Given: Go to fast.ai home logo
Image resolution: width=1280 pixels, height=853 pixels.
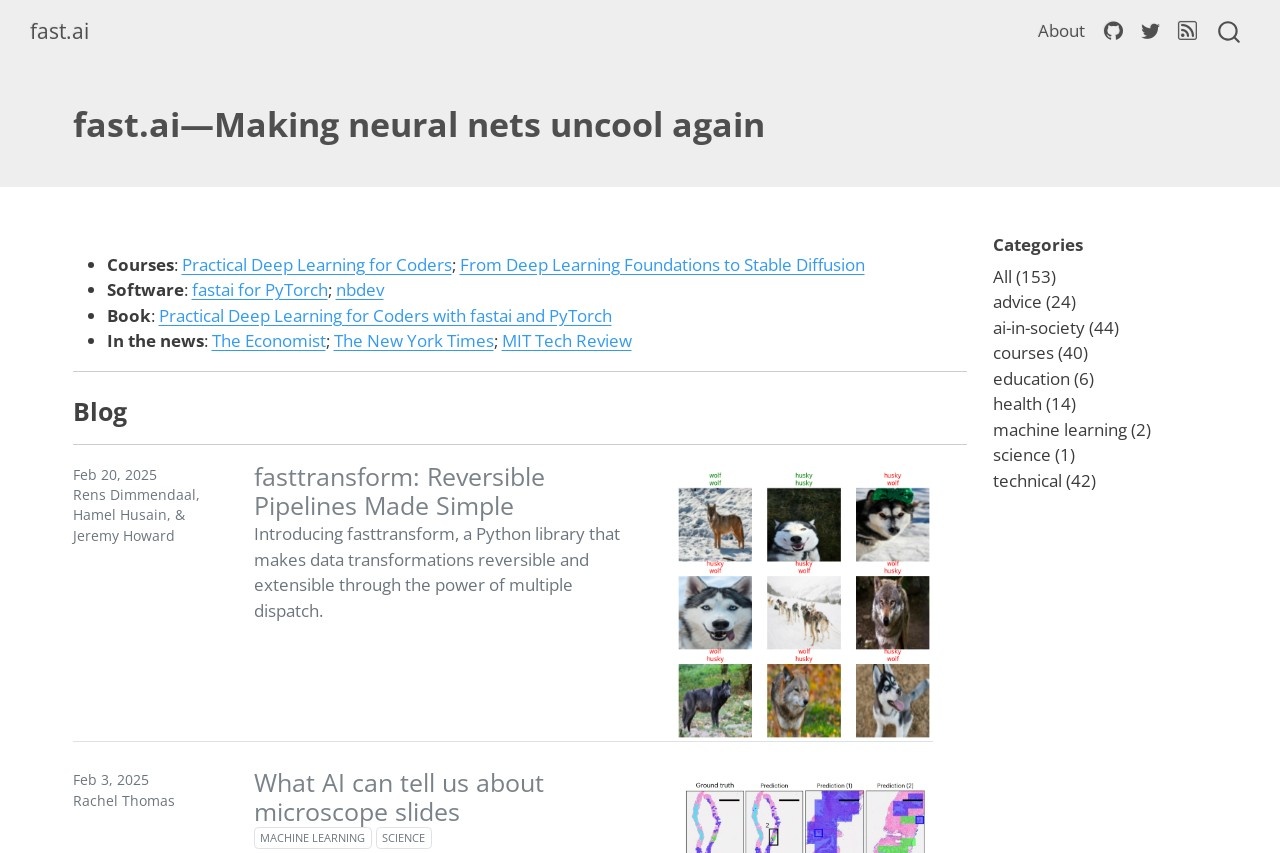Looking at the screenshot, I should (x=60, y=31).
